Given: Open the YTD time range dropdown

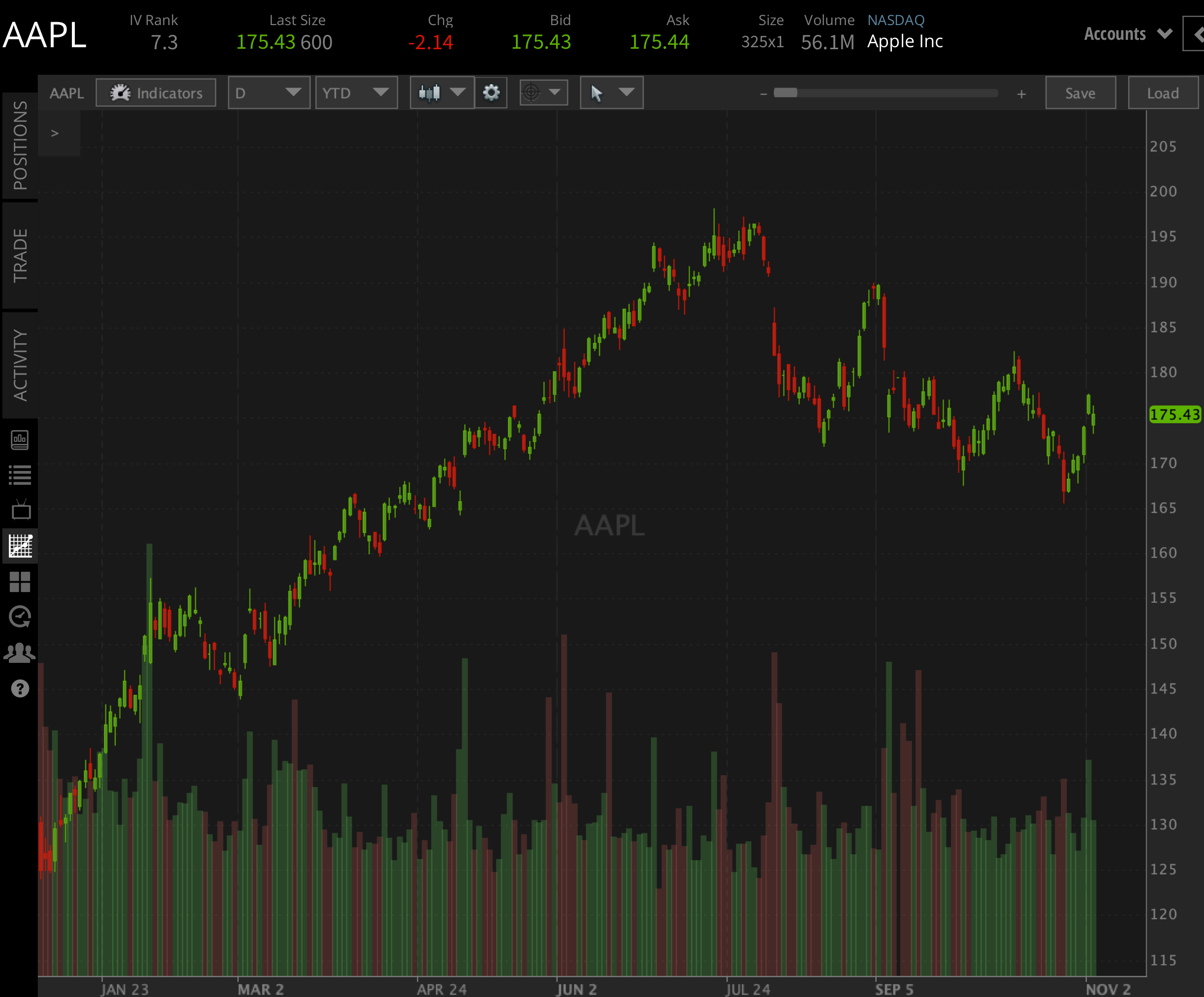Looking at the screenshot, I should pyautogui.click(x=356, y=93).
